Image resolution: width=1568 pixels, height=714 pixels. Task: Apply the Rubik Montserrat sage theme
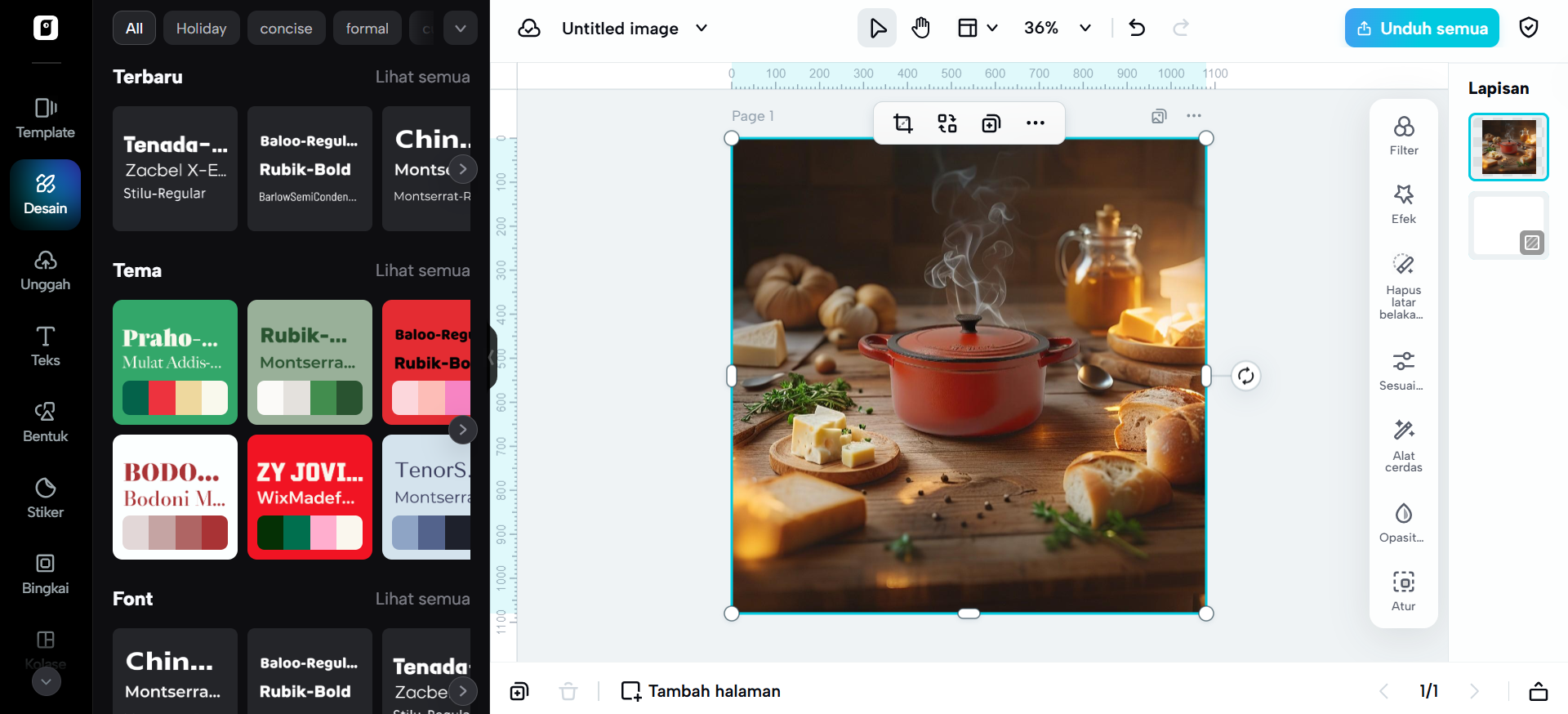pyautogui.click(x=310, y=362)
